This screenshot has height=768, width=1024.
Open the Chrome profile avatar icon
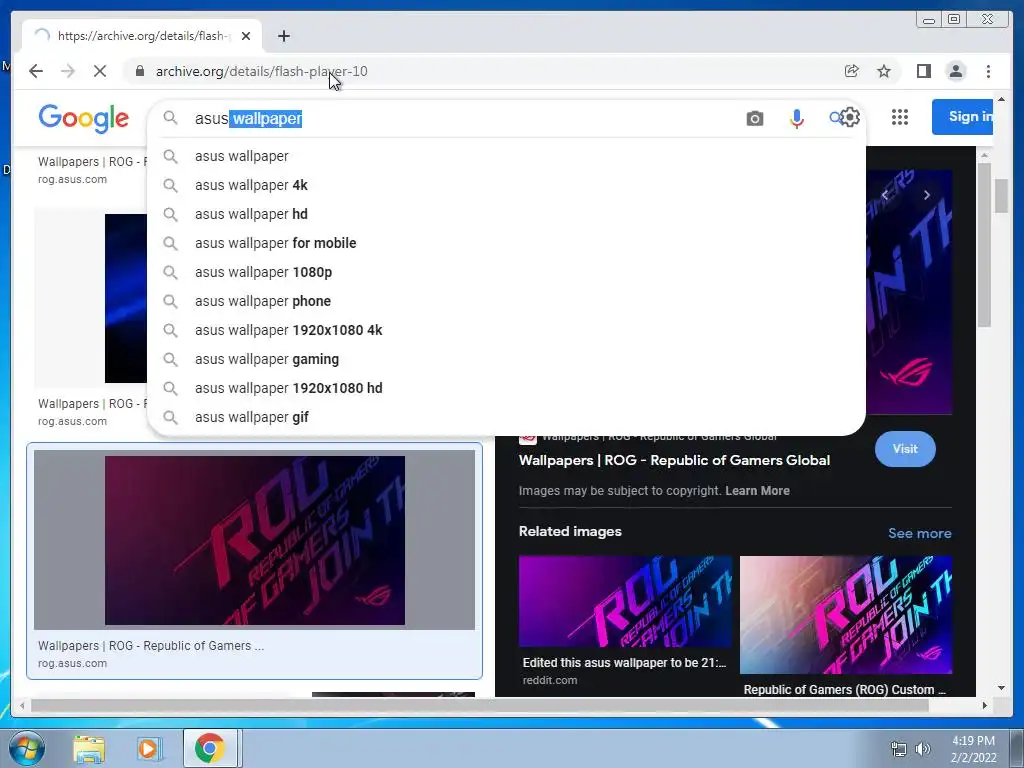point(956,71)
